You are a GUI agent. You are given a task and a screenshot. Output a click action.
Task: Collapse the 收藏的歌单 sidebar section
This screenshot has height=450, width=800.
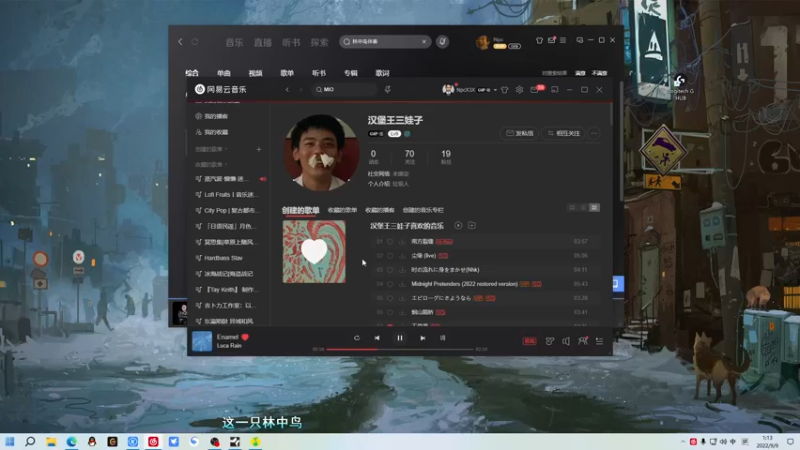point(211,165)
